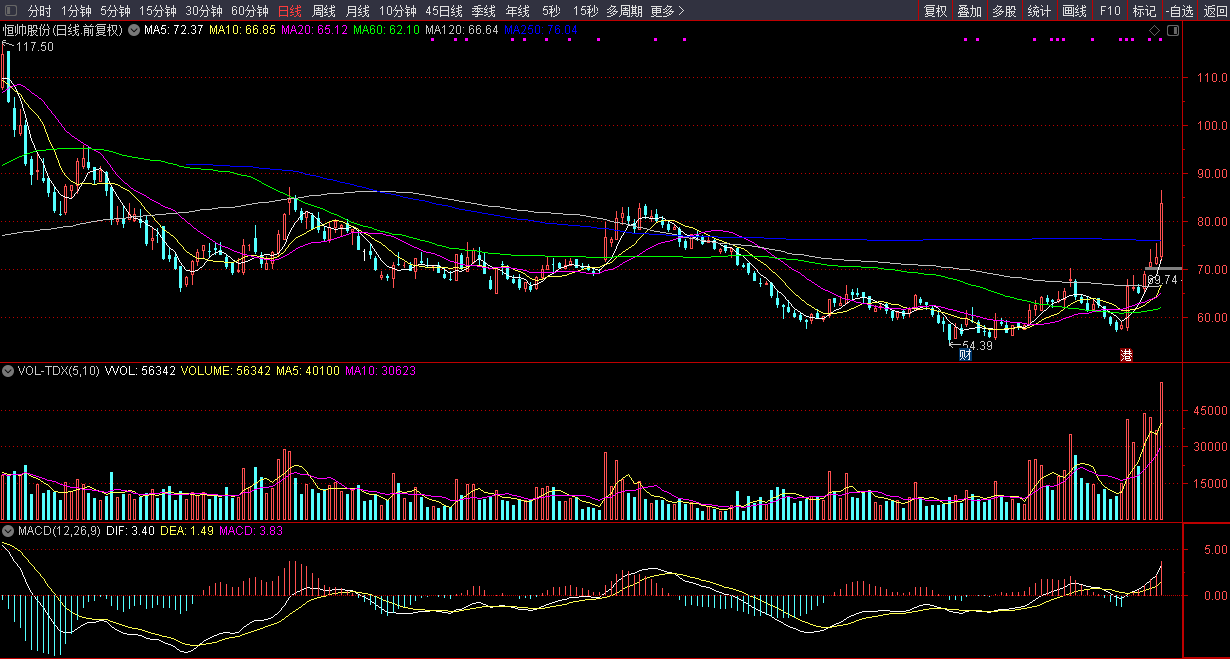1230x659 pixels.
Task: Click the 统计 statistics button
Action: tap(1039, 11)
